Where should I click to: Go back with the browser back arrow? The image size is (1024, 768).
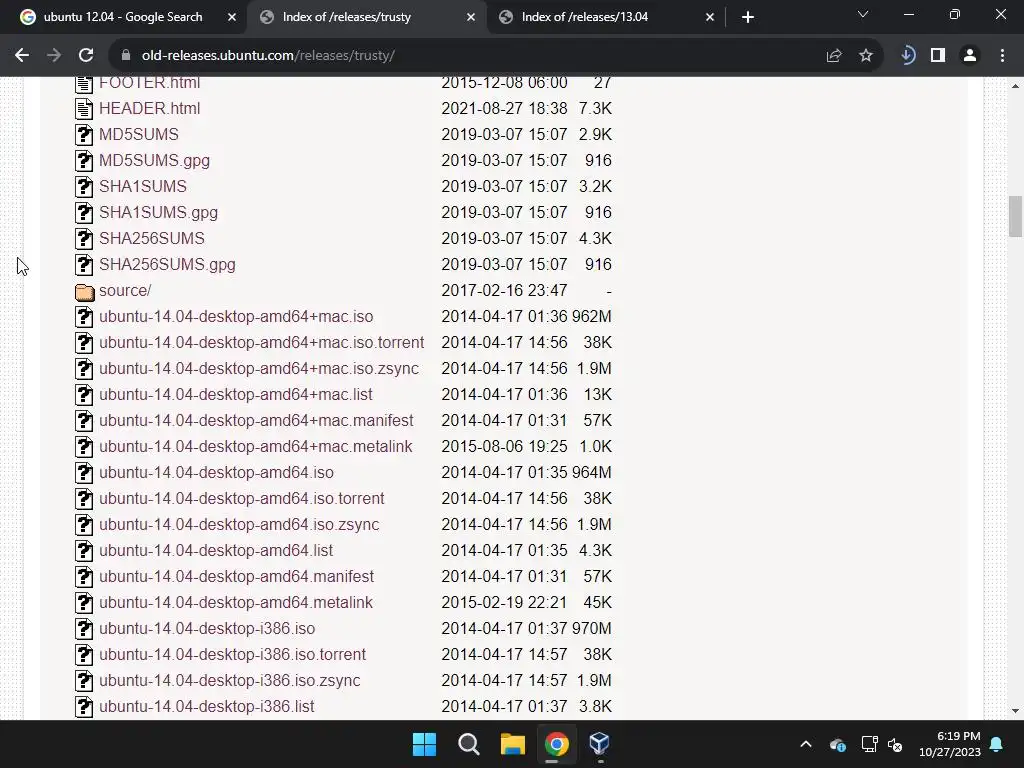[x=22, y=56]
